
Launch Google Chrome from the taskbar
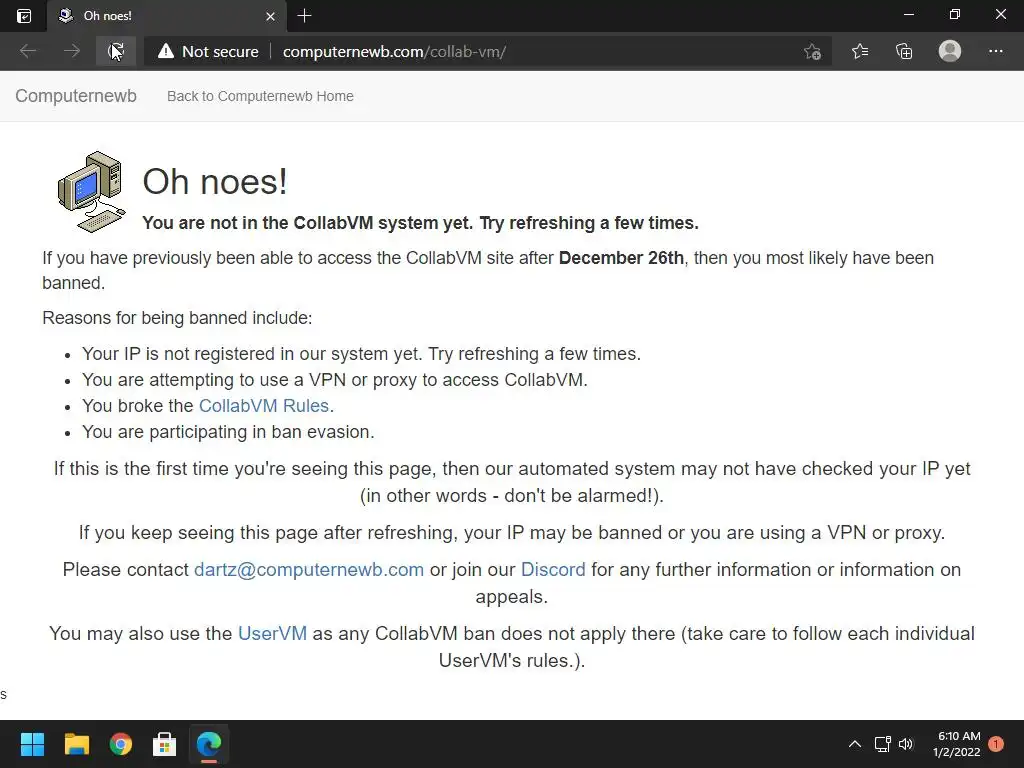[120, 744]
